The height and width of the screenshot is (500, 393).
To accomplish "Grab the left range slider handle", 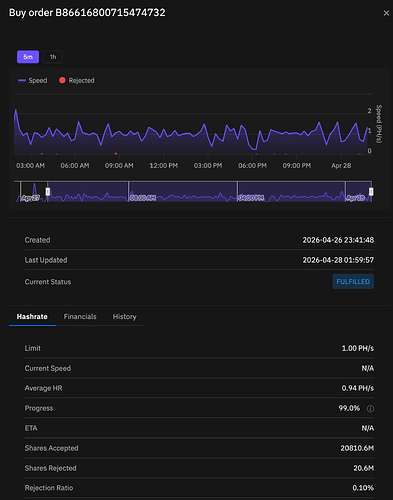I will pos(48,192).
